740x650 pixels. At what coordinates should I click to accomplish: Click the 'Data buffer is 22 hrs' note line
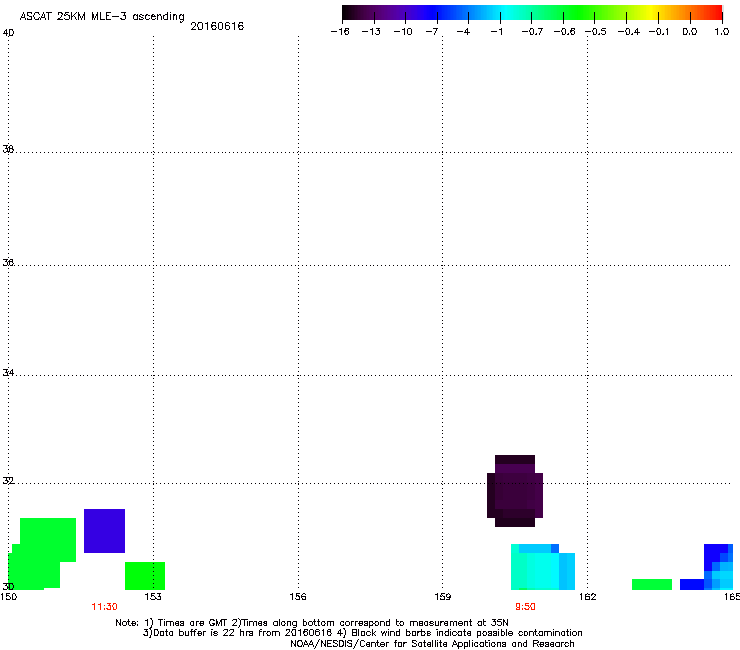(362, 633)
